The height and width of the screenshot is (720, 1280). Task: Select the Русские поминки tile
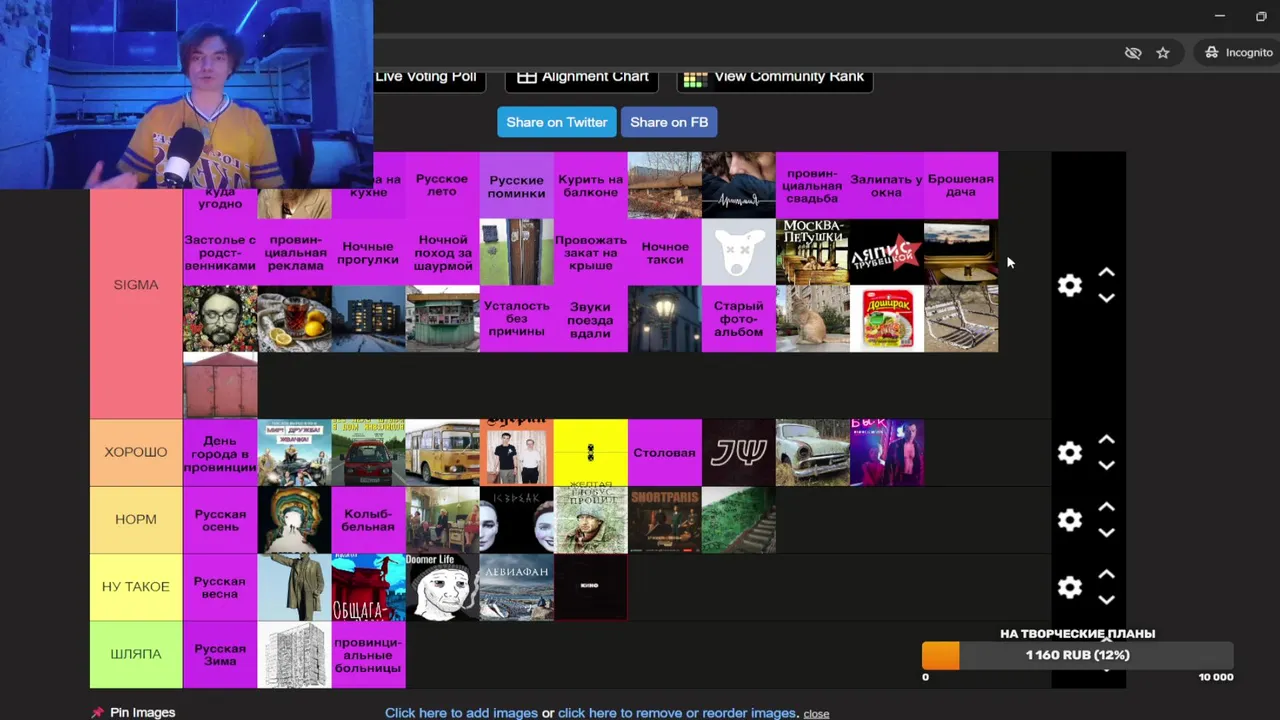(516, 185)
